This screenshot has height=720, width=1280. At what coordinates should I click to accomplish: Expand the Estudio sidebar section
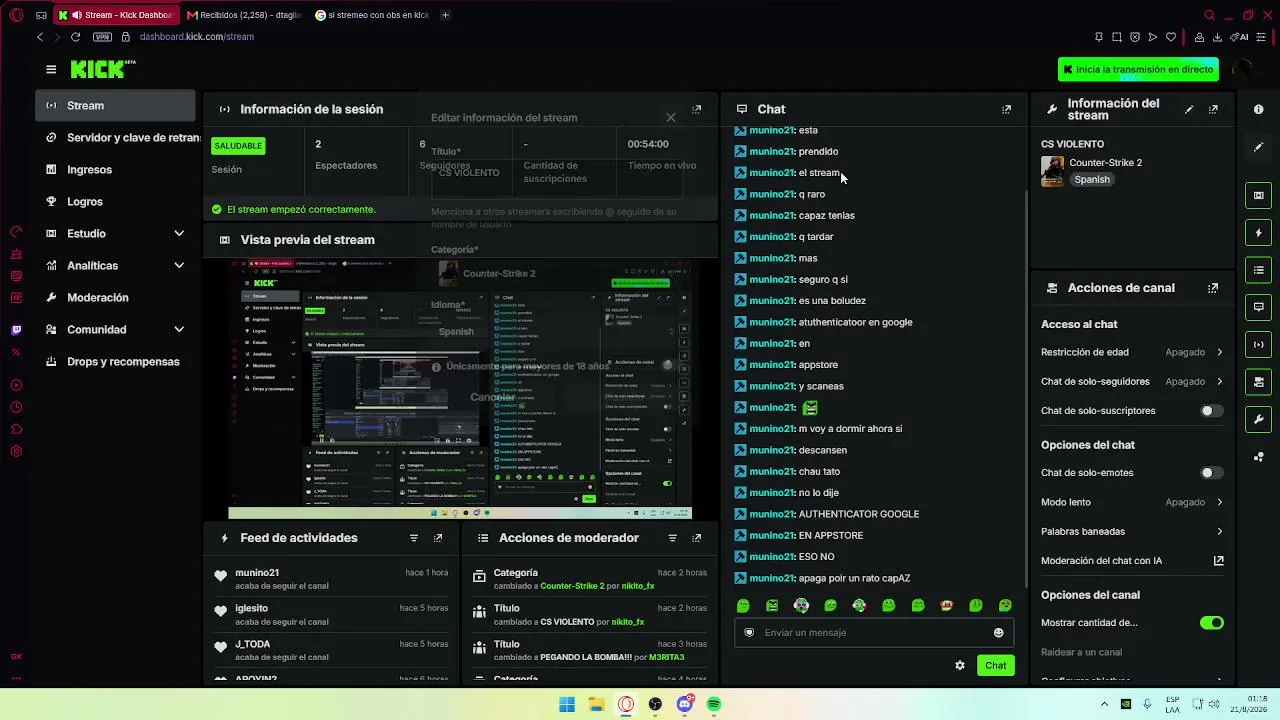pos(115,233)
